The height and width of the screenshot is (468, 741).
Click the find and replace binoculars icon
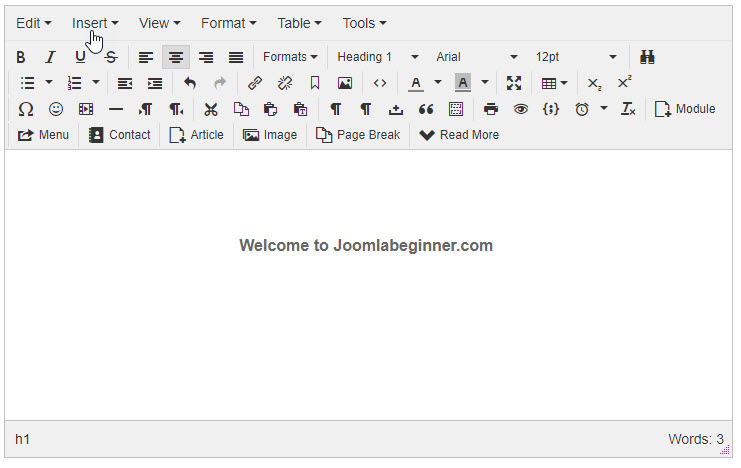point(647,57)
